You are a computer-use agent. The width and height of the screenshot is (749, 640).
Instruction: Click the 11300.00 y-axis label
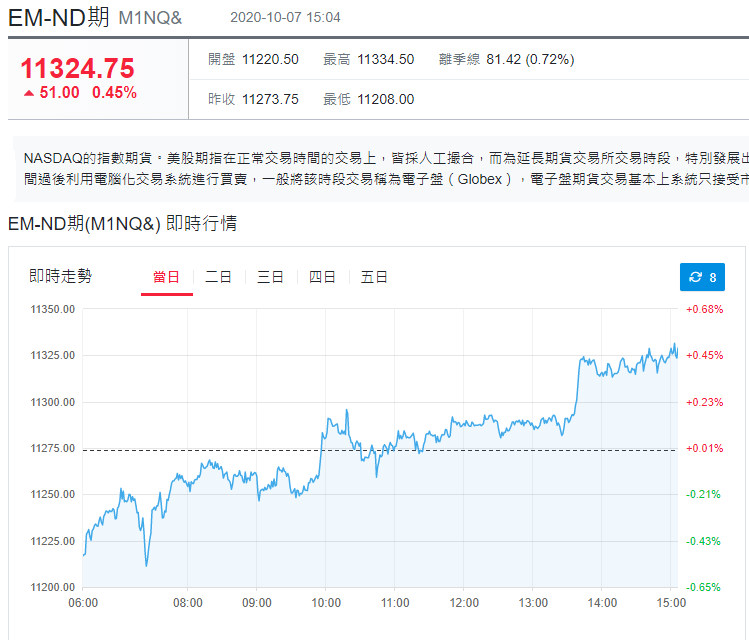53,402
